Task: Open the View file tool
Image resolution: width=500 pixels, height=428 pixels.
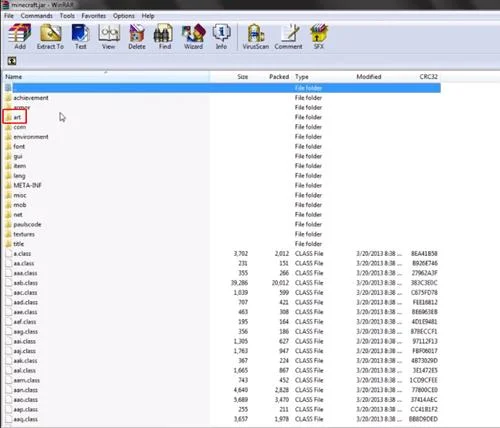Action: [x=109, y=37]
